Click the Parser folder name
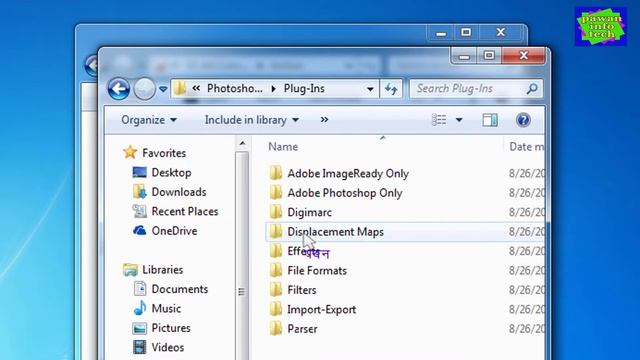640x360 pixels. [x=302, y=329]
